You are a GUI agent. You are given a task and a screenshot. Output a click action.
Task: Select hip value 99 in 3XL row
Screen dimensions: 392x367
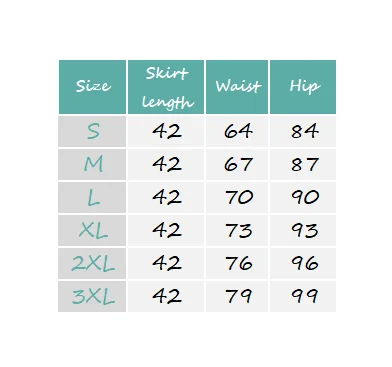click(303, 296)
